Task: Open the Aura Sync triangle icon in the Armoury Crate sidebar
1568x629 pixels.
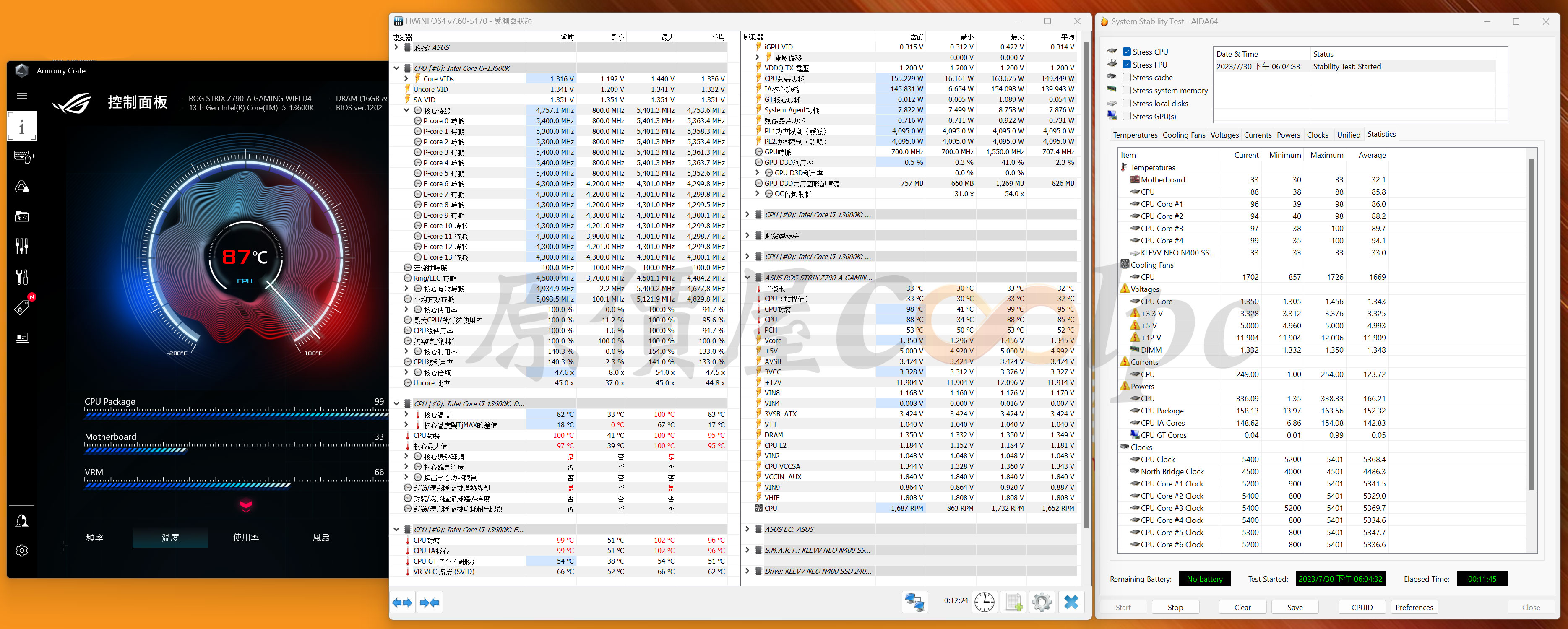Action: pyautogui.click(x=22, y=187)
